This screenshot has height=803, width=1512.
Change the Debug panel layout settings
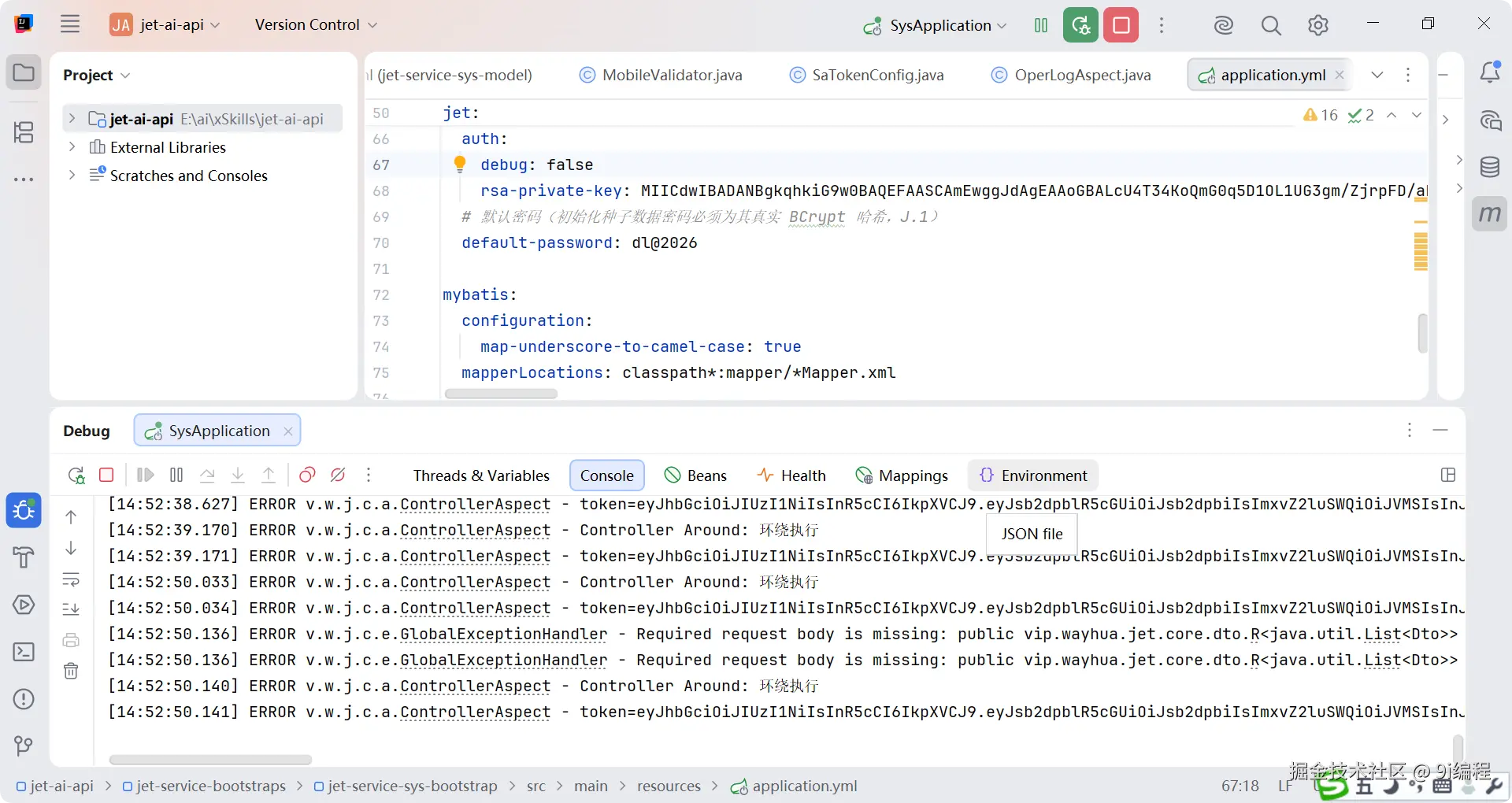(1447, 475)
